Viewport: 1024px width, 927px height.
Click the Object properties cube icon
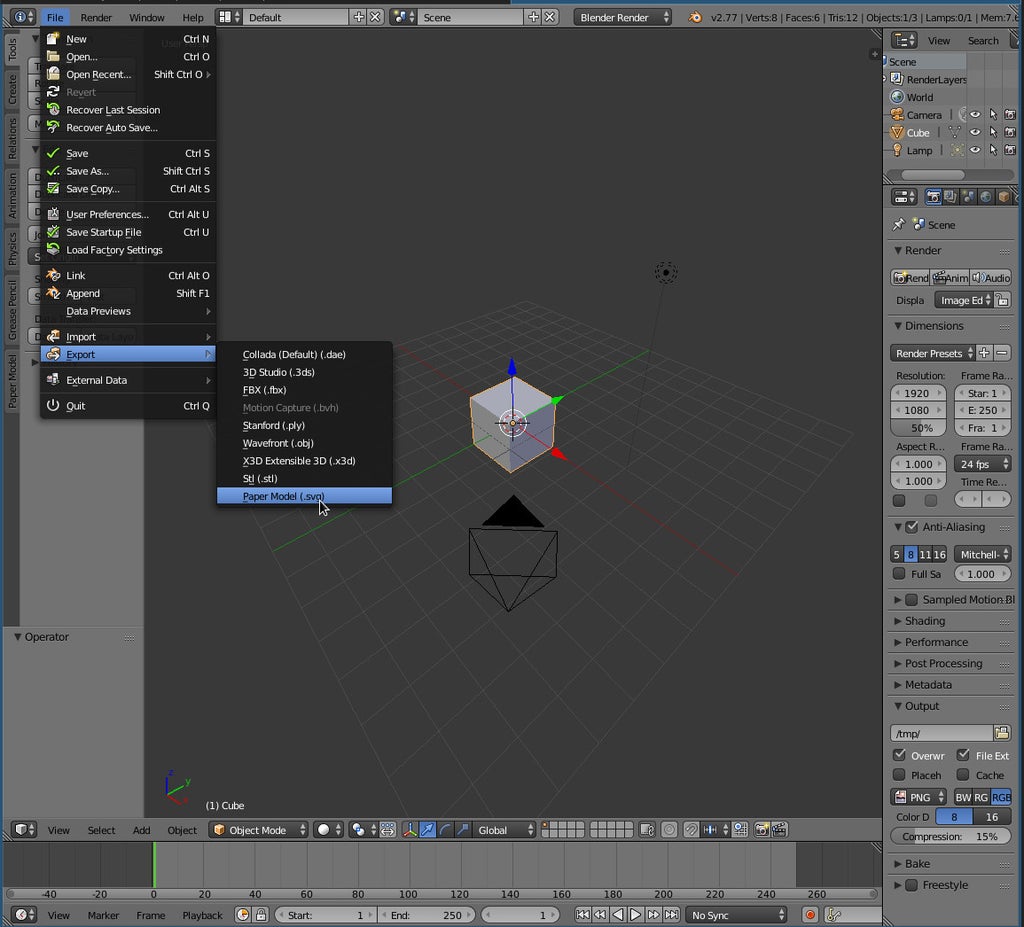(x=1003, y=197)
